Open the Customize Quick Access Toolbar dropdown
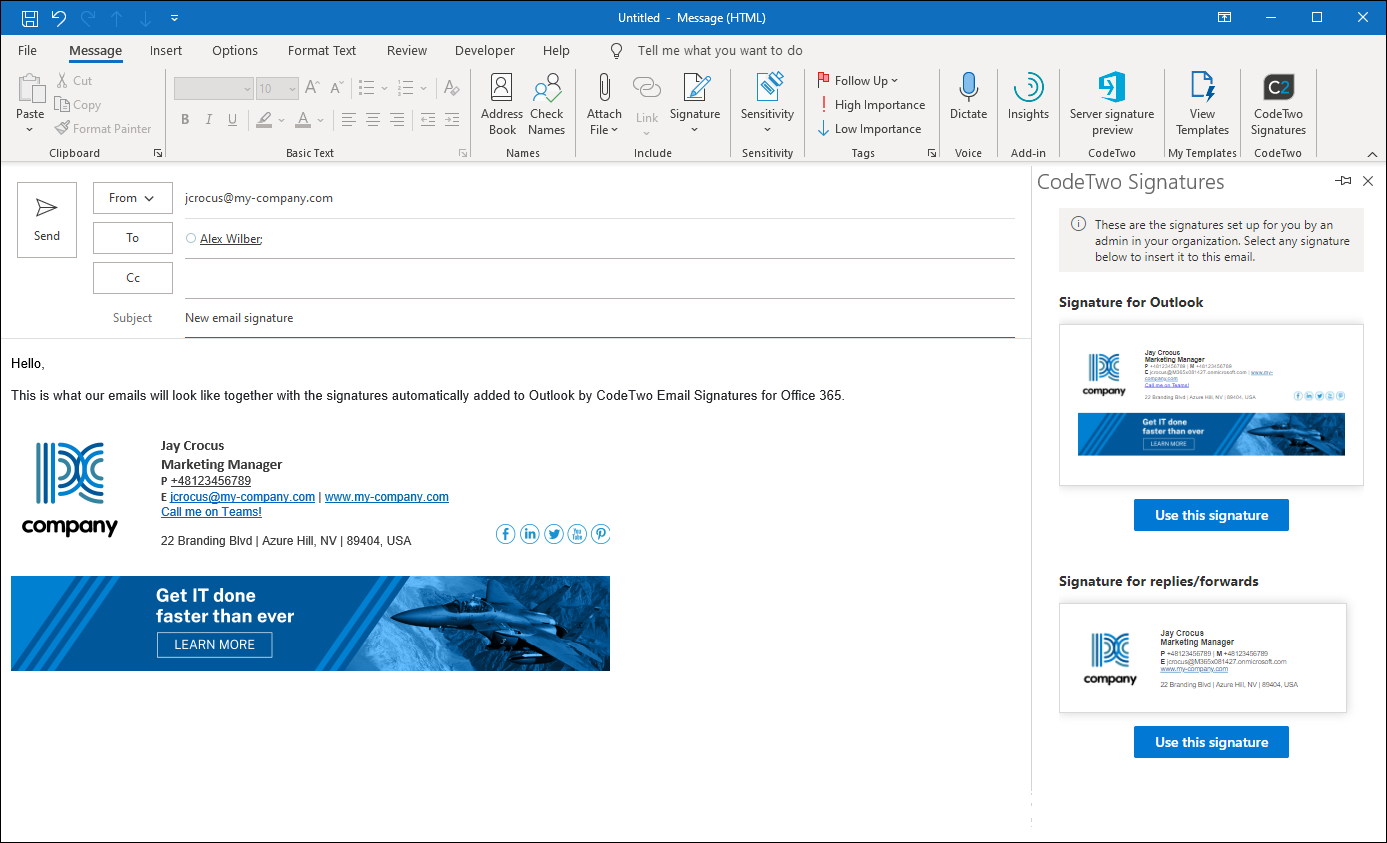1387x843 pixels. point(175,18)
